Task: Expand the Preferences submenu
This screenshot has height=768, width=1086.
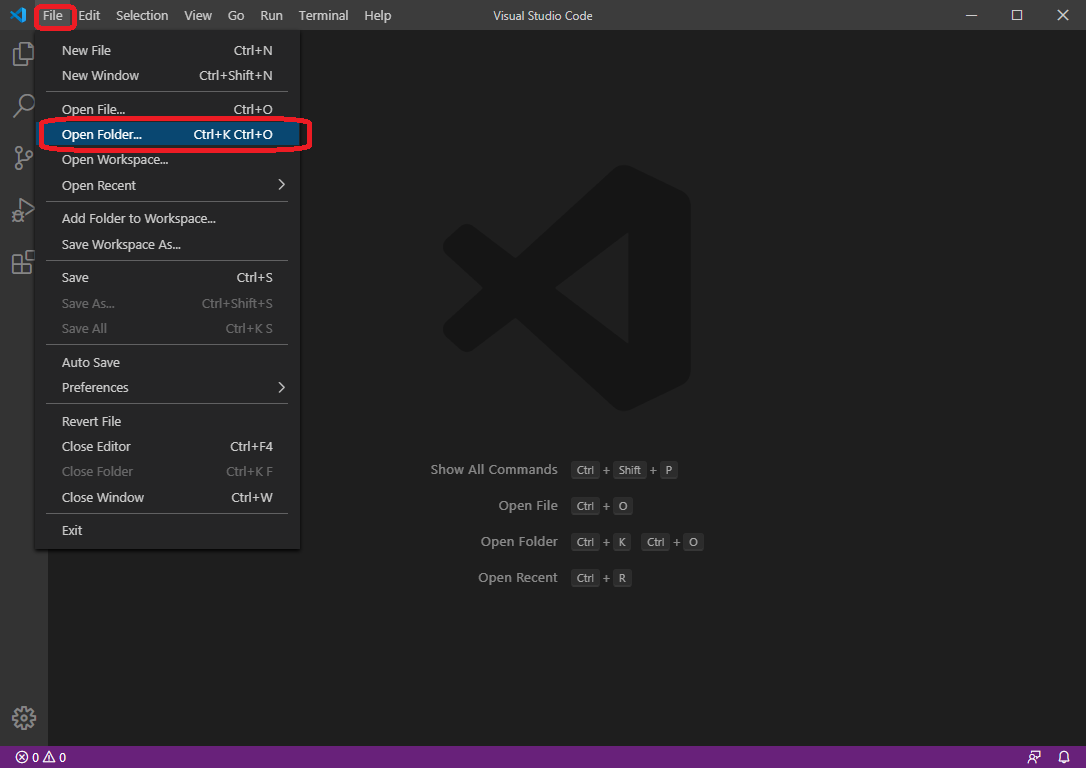Action: coord(167,388)
